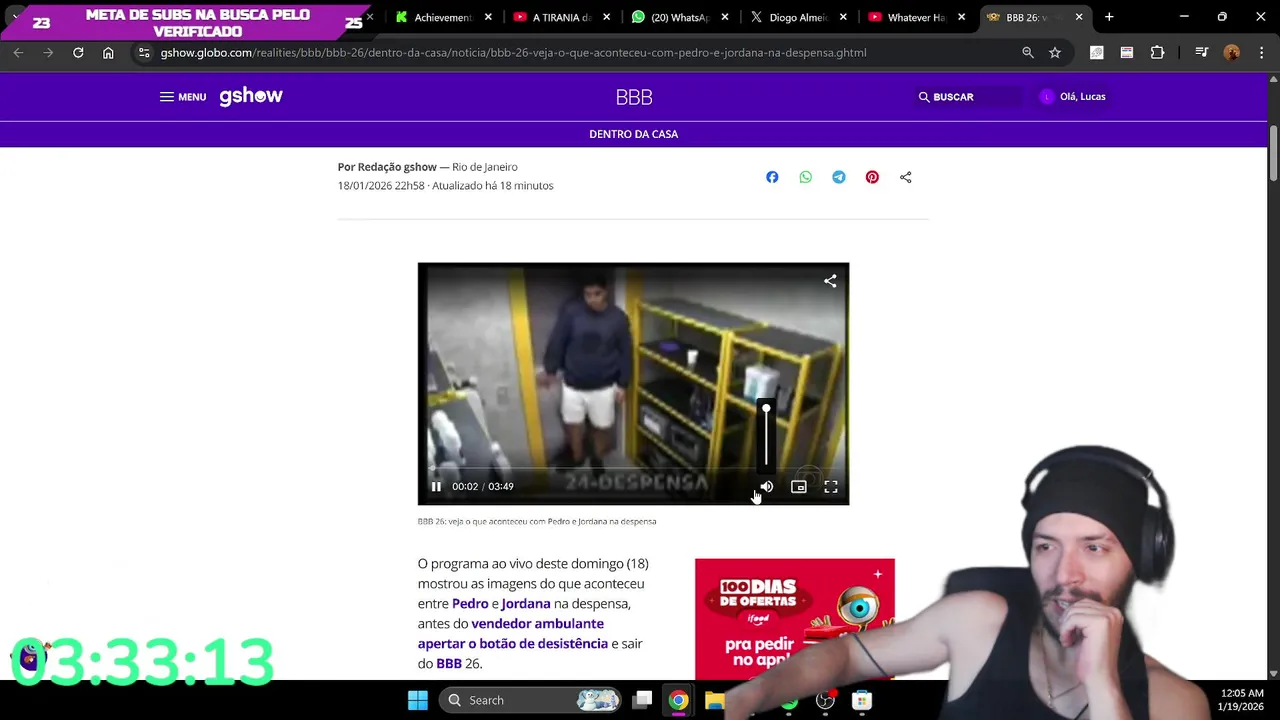Open a new browser tab
This screenshot has height=720, width=1280.
pos(1109,17)
